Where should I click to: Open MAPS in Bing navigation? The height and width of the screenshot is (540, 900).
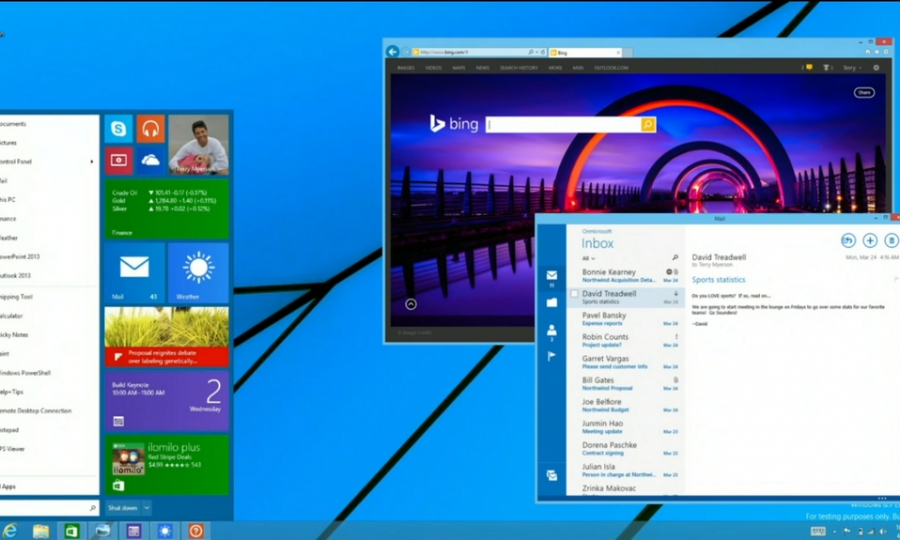click(459, 68)
